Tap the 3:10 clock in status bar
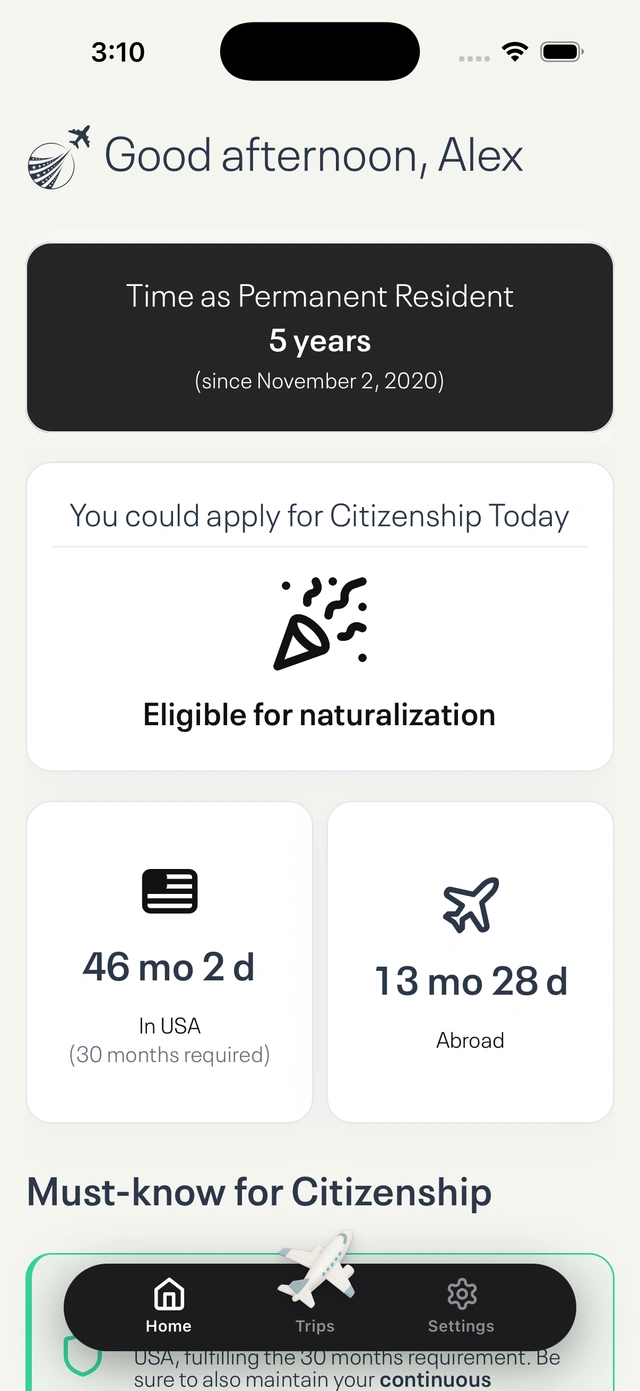Image resolution: width=640 pixels, height=1391 pixels. (x=118, y=51)
